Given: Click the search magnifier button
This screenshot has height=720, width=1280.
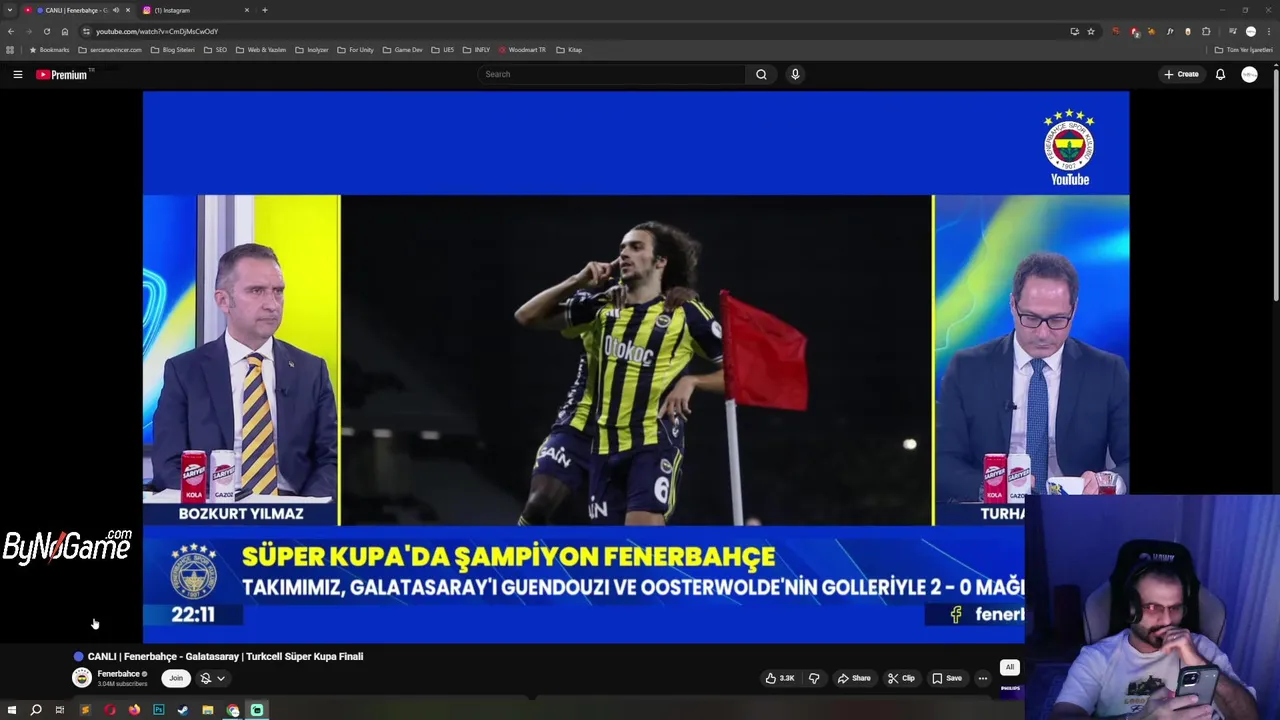Looking at the screenshot, I should (x=761, y=74).
